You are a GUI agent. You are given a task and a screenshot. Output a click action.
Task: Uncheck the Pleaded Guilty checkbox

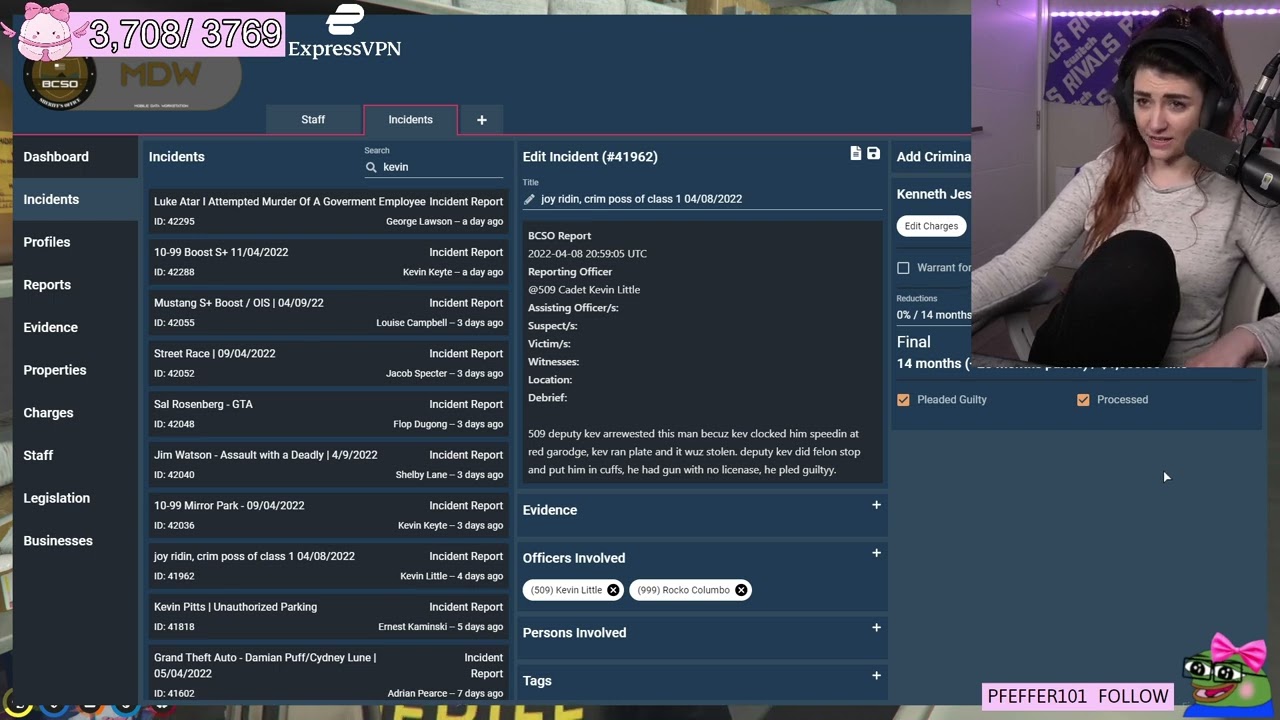[903, 400]
